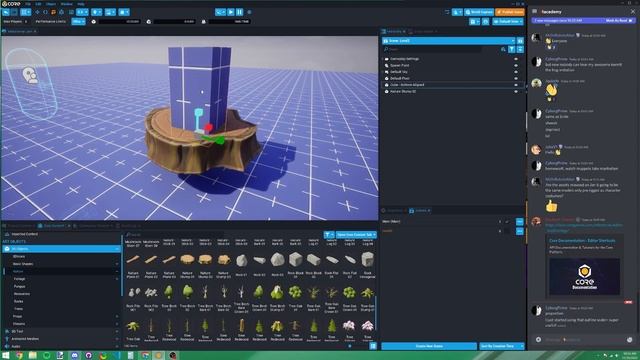Screen dimensions: 640x360
Task: Toggle visibility of Gameplay Settings
Action: pos(516,59)
